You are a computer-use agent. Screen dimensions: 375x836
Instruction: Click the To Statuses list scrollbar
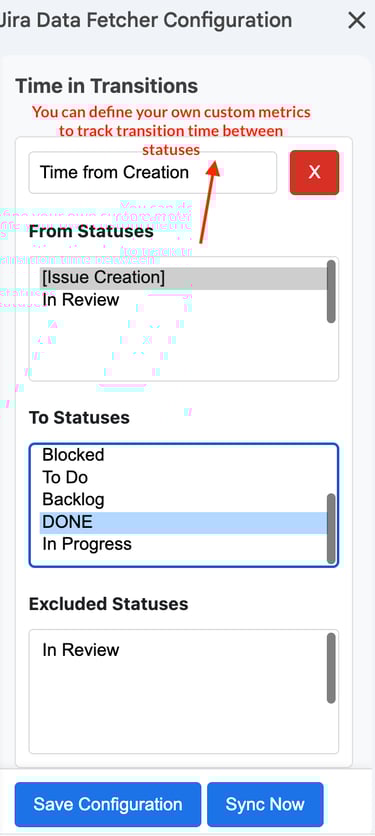(331, 528)
